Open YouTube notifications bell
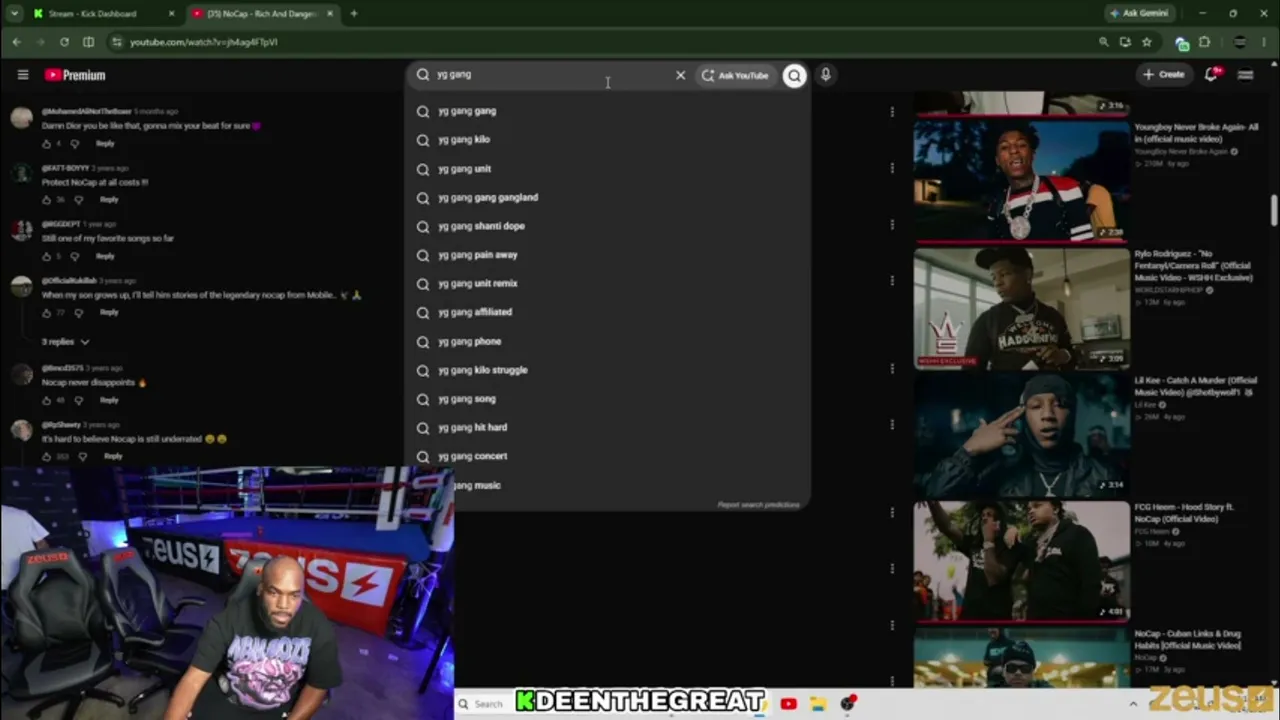The image size is (1280, 720). (1212, 75)
